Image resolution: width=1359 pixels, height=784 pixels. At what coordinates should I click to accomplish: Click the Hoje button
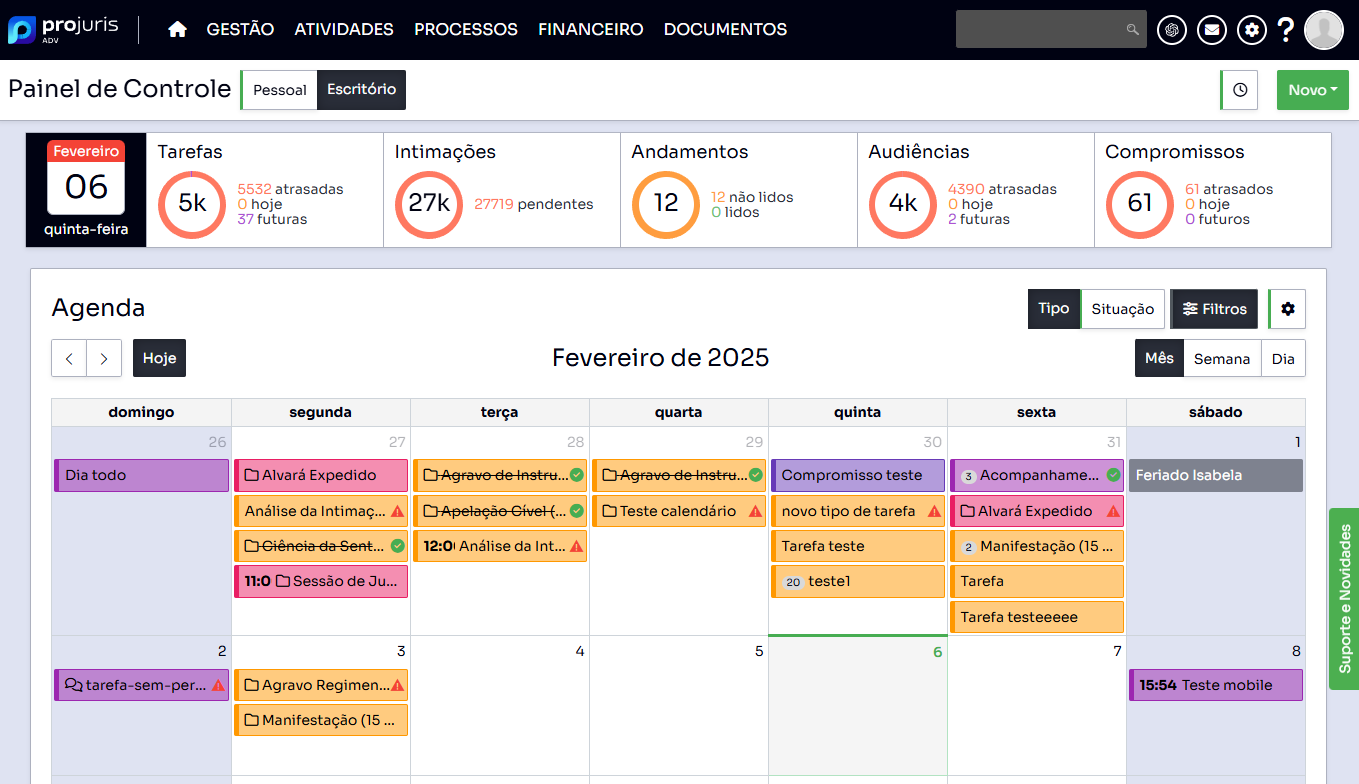[159, 358]
